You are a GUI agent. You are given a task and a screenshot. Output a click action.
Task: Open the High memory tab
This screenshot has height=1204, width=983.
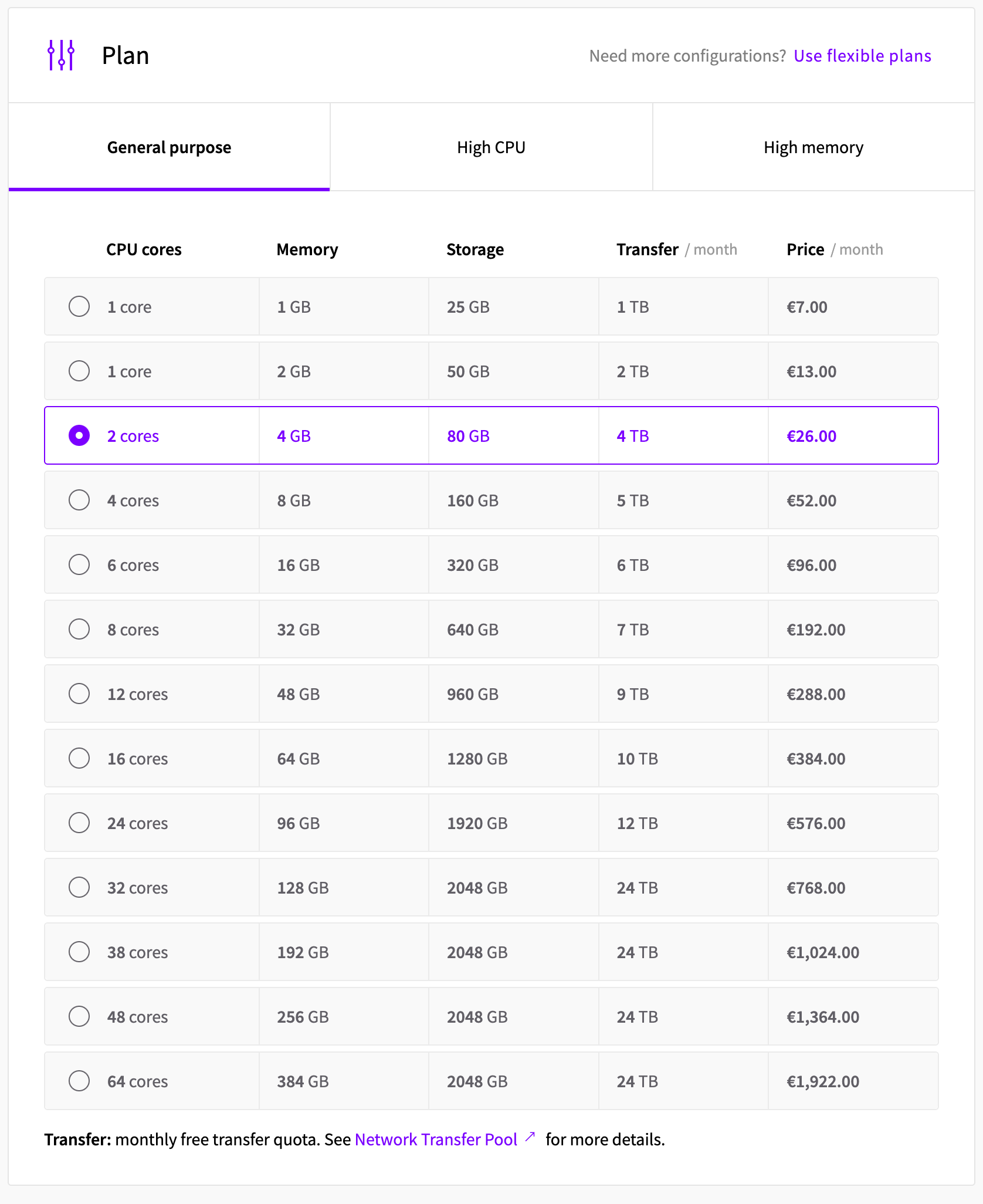pos(813,147)
